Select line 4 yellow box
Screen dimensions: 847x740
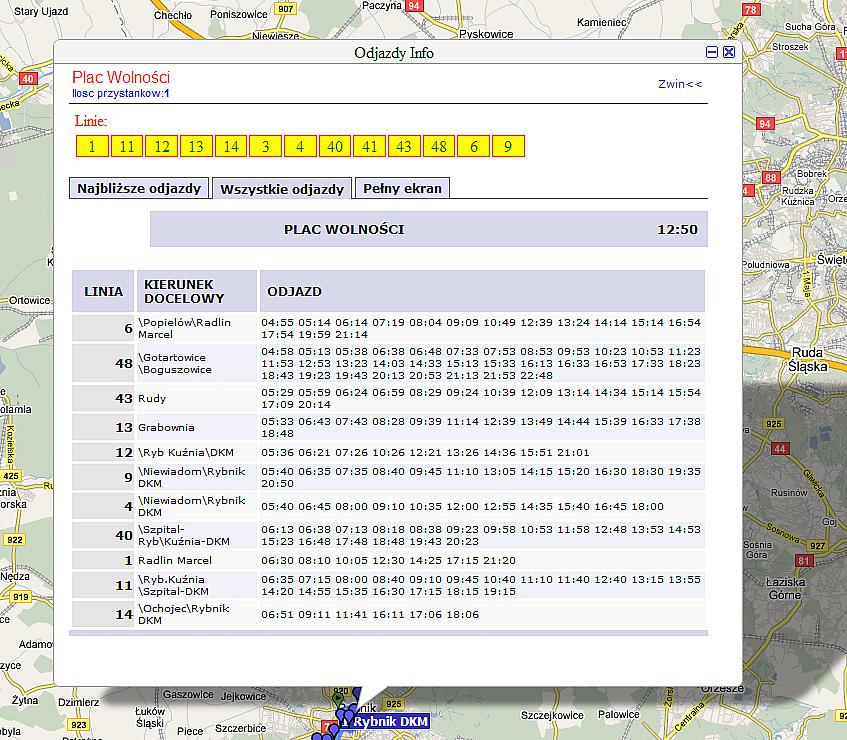coord(300,146)
